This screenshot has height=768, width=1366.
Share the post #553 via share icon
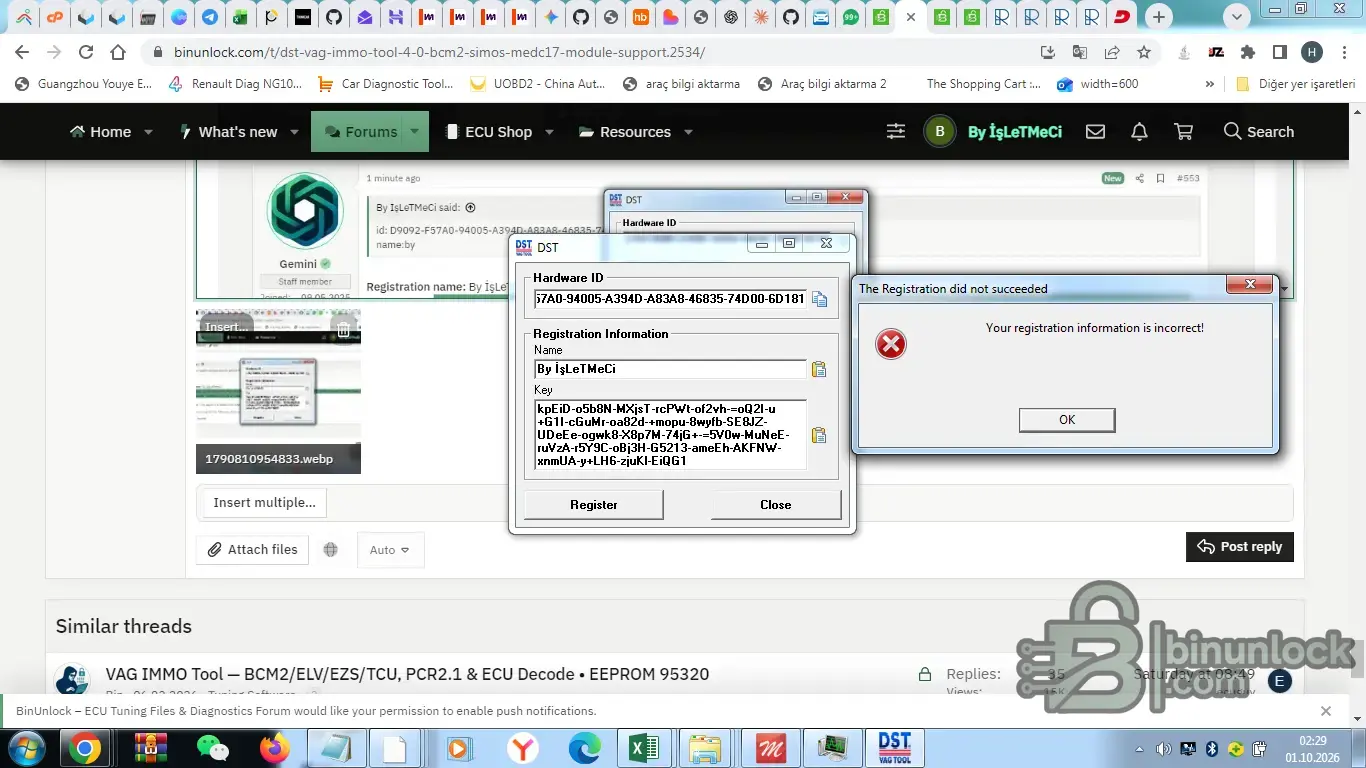pos(1140,178)
